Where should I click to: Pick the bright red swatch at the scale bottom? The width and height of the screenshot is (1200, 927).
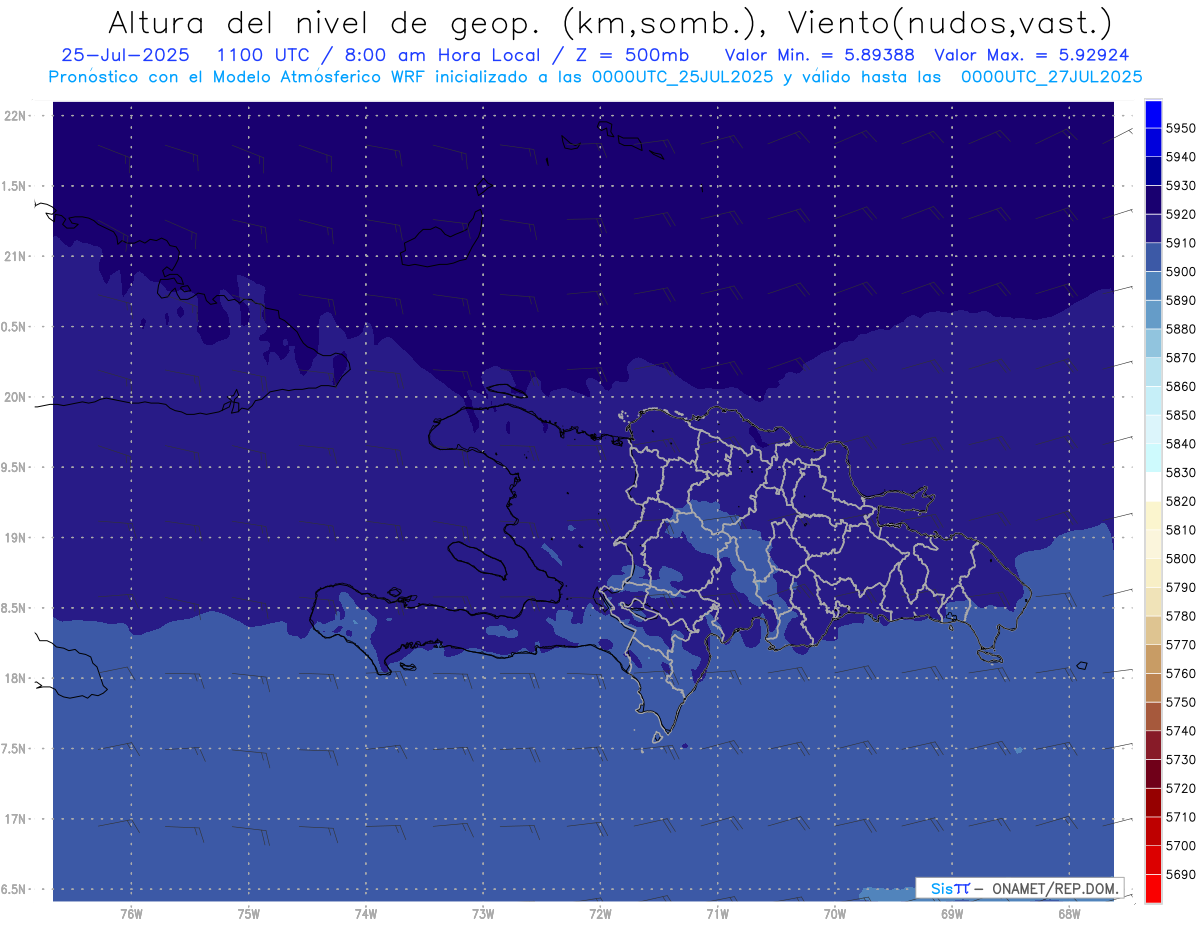tap(1152, 888)
